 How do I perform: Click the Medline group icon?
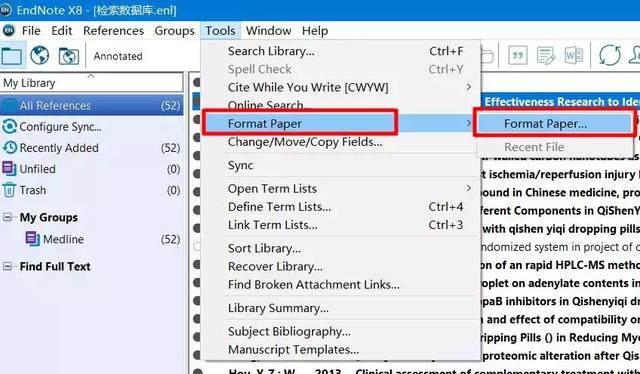pos(32,238)
